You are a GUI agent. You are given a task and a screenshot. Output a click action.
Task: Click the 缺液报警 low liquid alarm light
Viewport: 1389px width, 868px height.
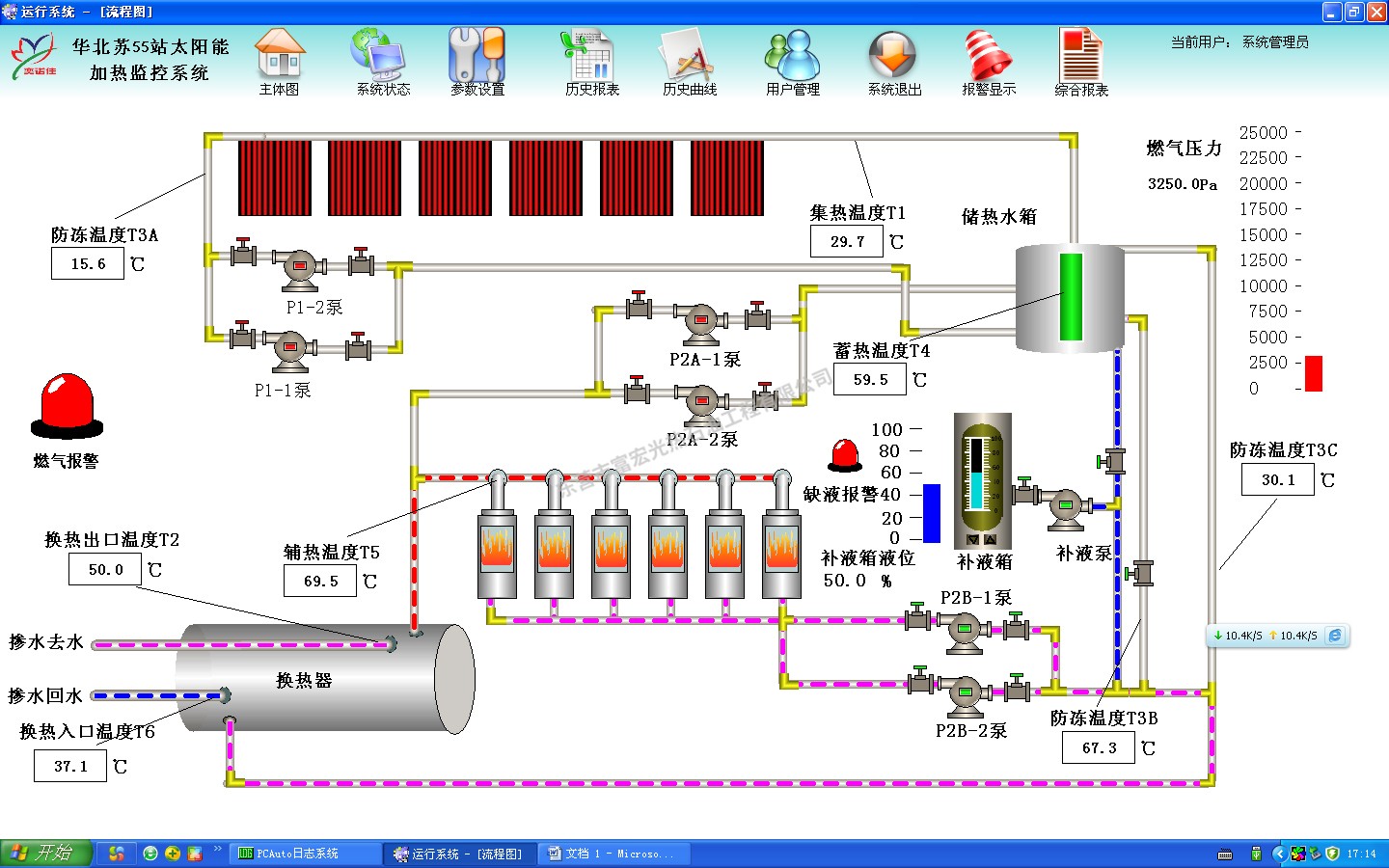(x=846, y=455)
